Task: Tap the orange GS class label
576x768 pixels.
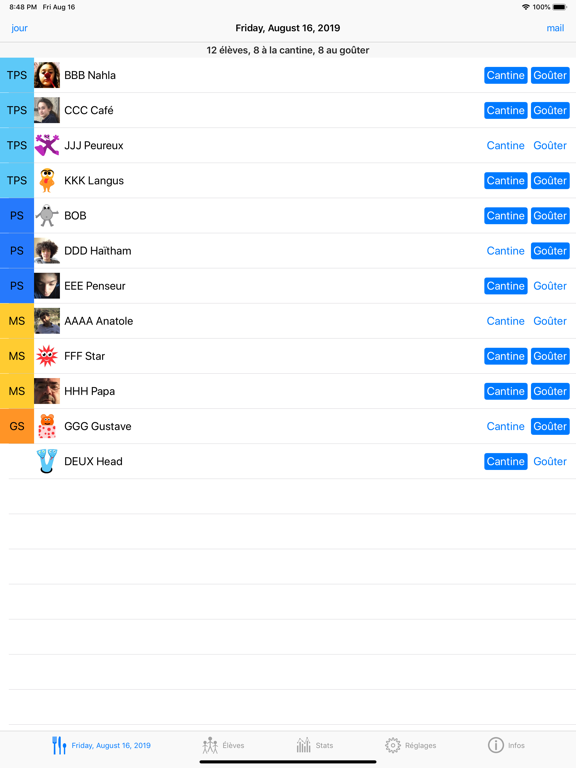Action: point(17,426)
